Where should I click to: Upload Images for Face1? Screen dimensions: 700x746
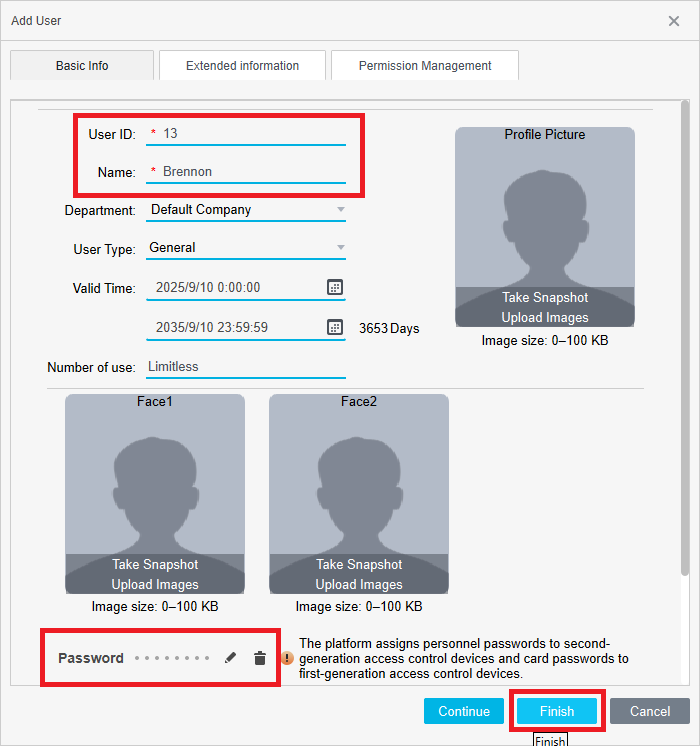point(155,584)
